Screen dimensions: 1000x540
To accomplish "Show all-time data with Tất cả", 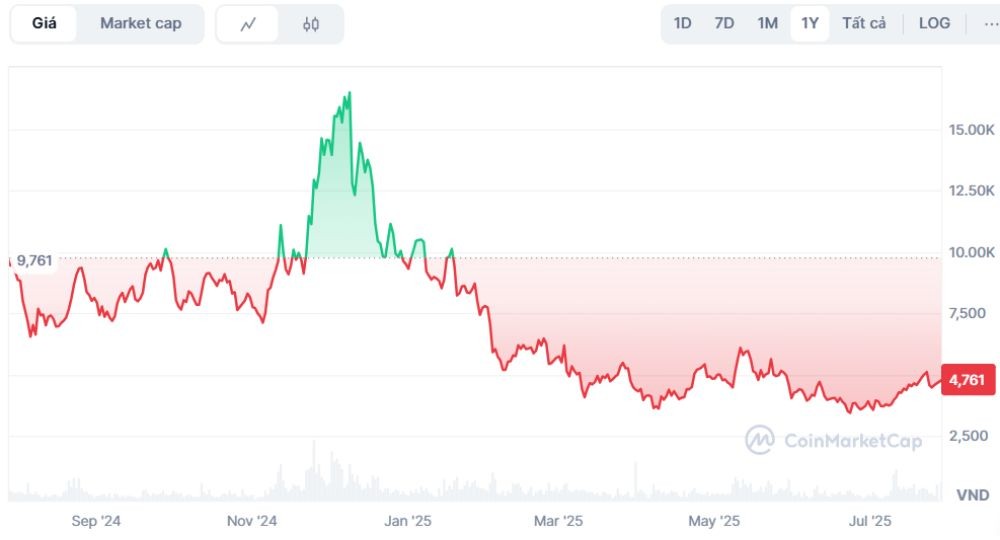I will pos(863,23).
